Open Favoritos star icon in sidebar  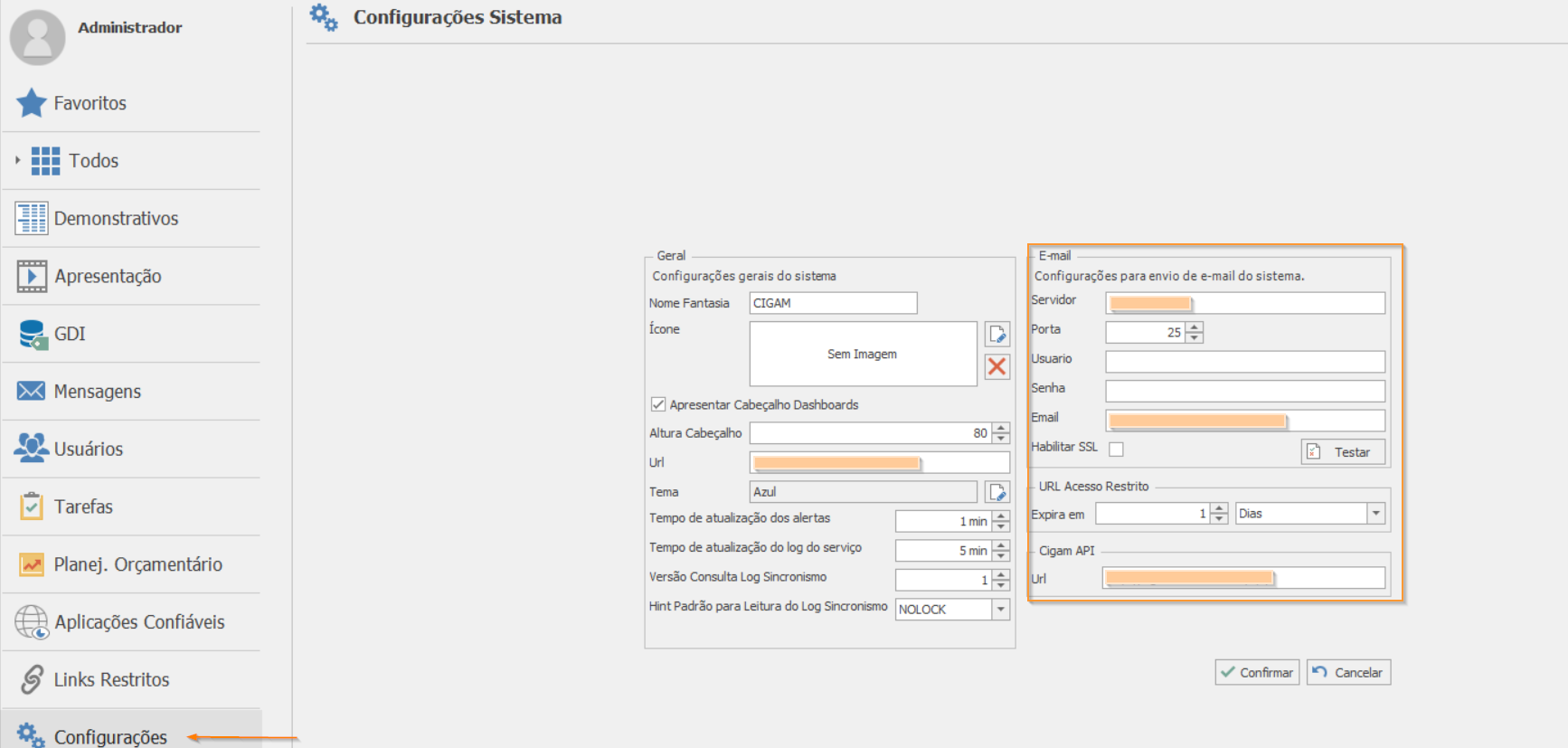[32, 103]
